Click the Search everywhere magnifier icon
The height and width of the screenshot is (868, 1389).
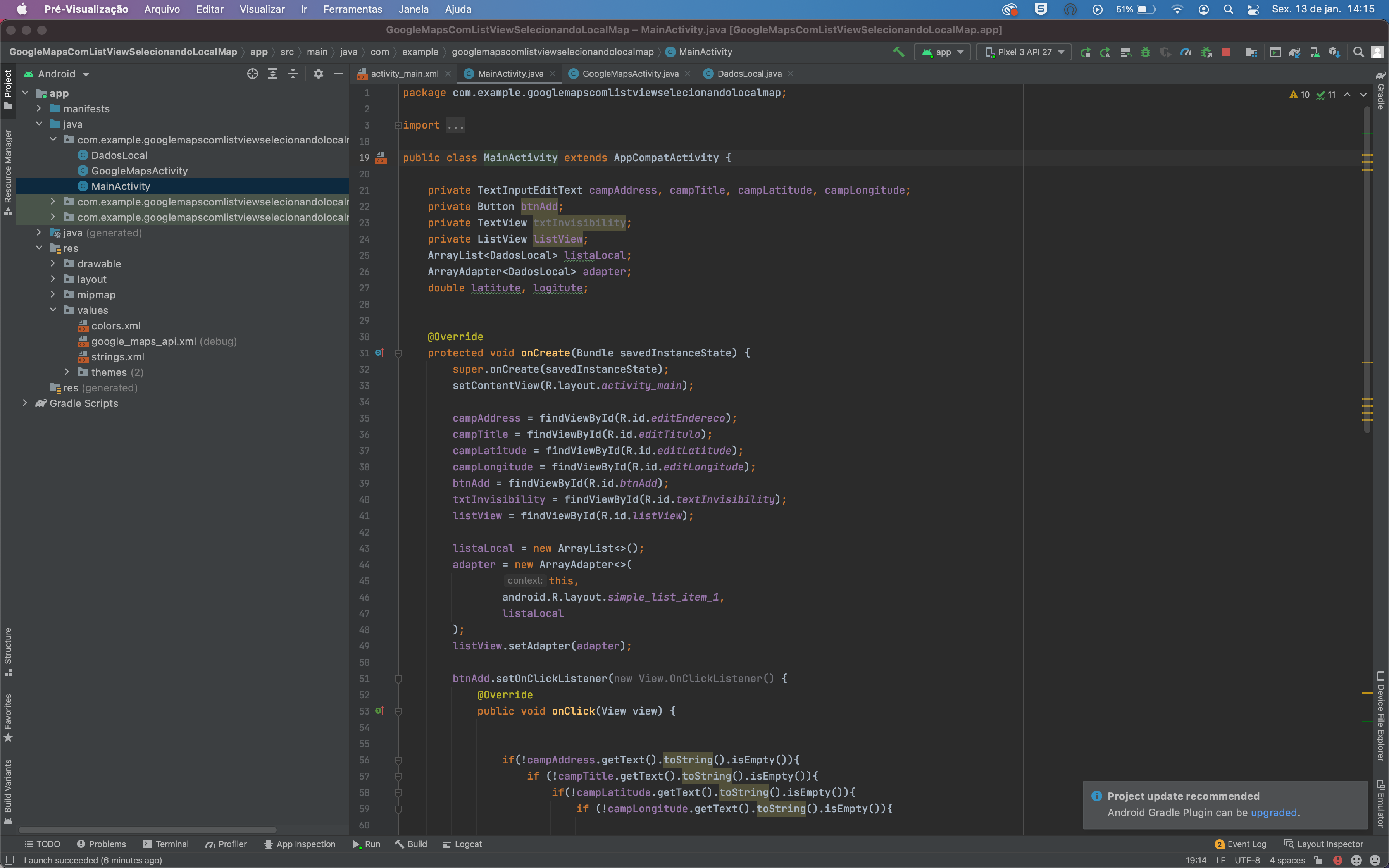tap(1359, 52)
